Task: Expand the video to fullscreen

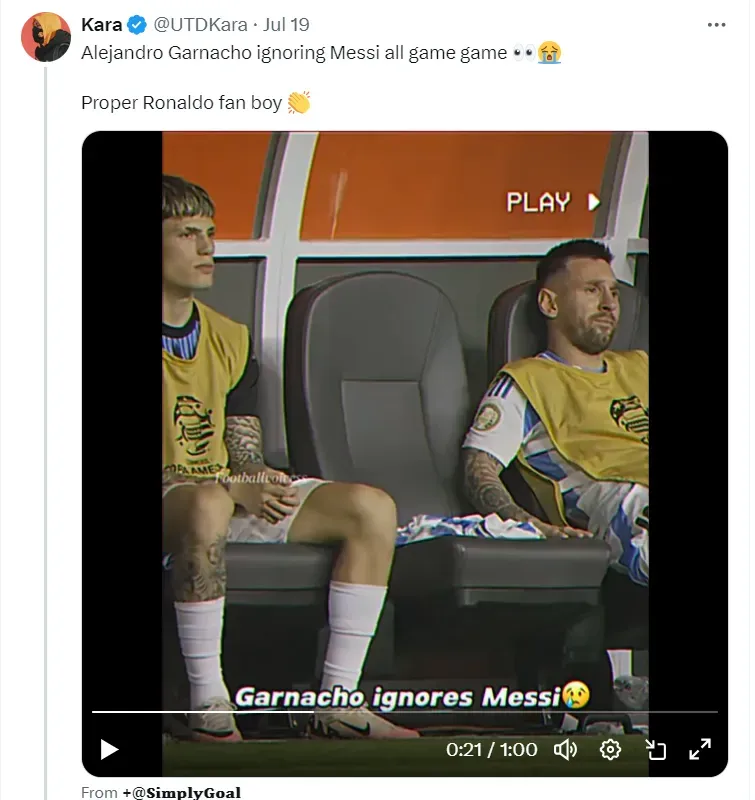Action: [700, 749]
